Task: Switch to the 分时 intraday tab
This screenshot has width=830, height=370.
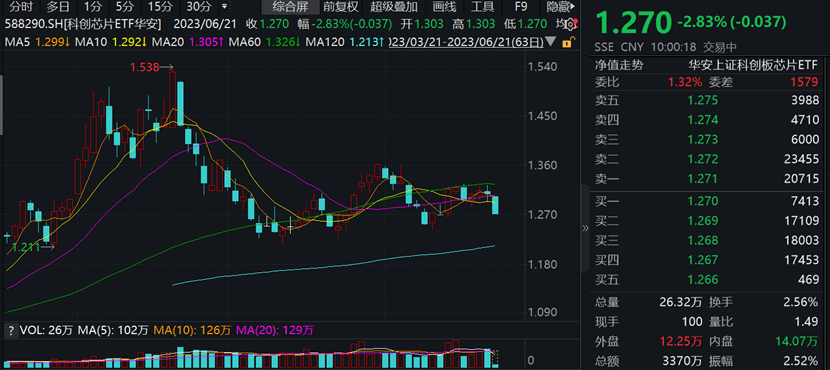Action: tap(21, 7)
